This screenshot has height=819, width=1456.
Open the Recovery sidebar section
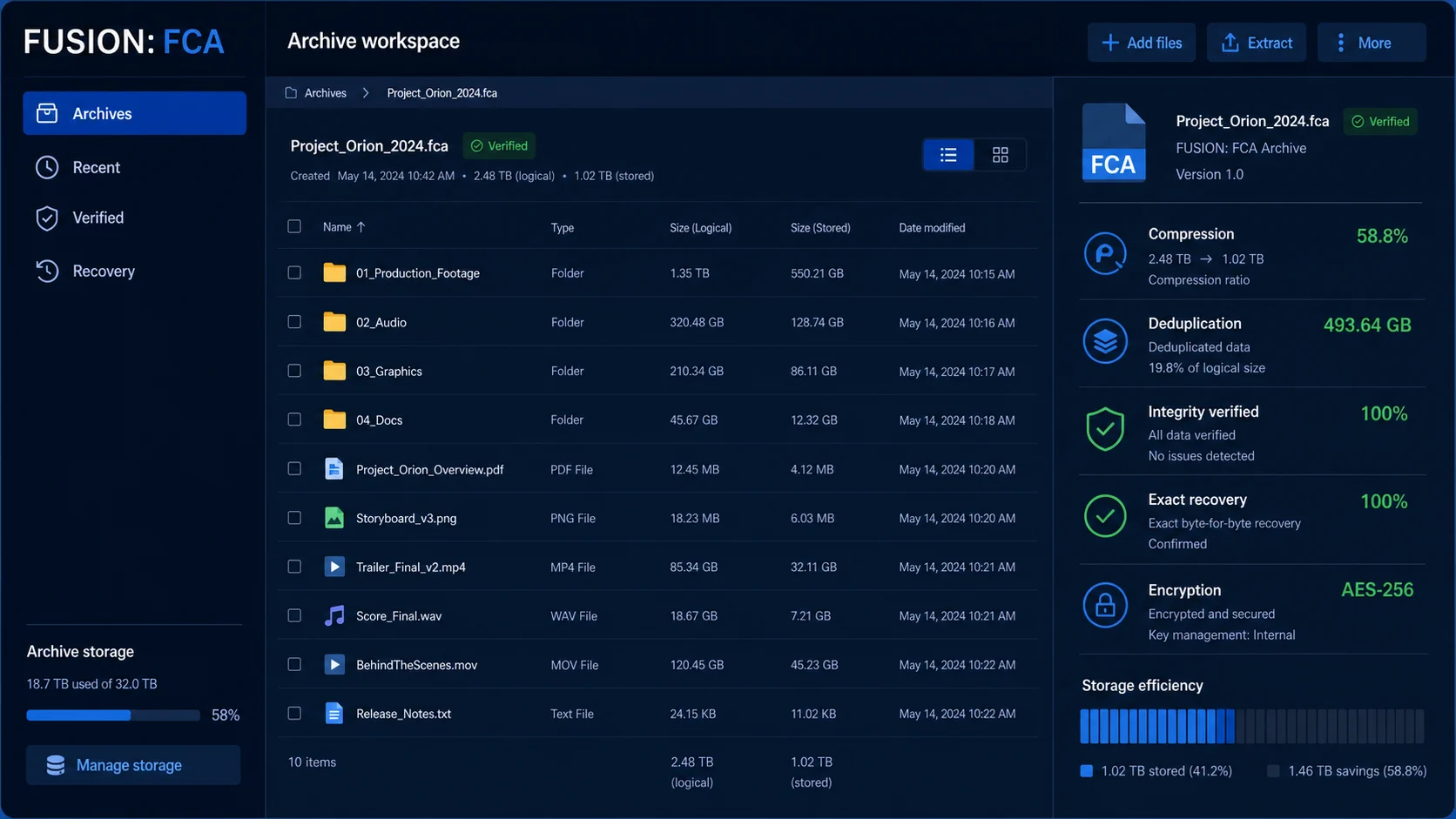point(134,271)
